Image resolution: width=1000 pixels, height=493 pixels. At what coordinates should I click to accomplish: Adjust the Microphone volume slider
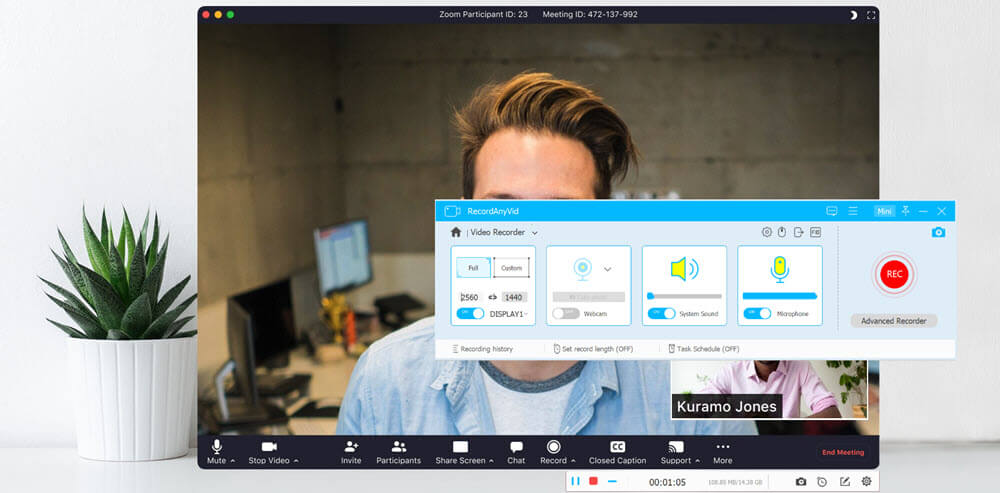coord(780,296)
